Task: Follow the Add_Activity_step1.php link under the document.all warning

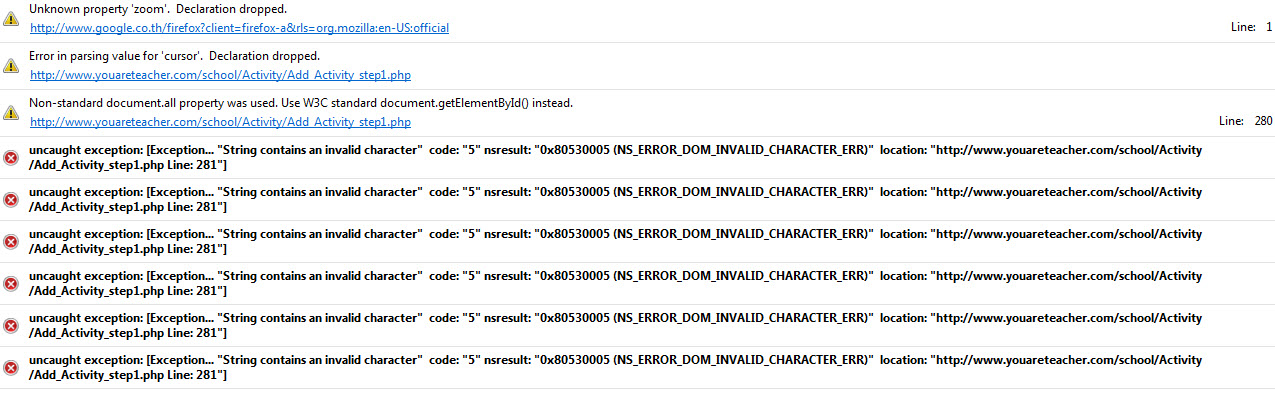Action: tap(221, 122)
